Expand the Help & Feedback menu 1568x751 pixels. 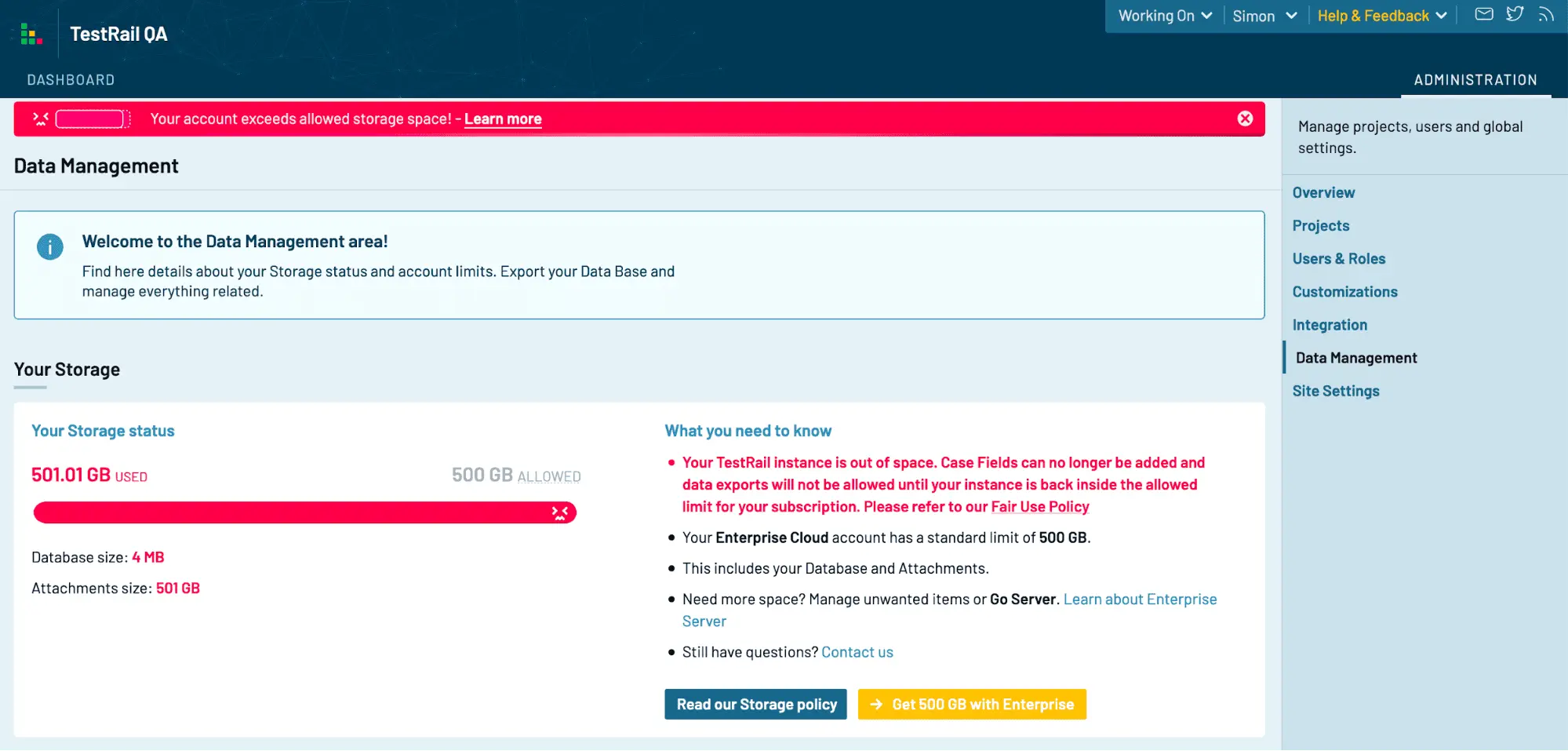(1381, 16)
